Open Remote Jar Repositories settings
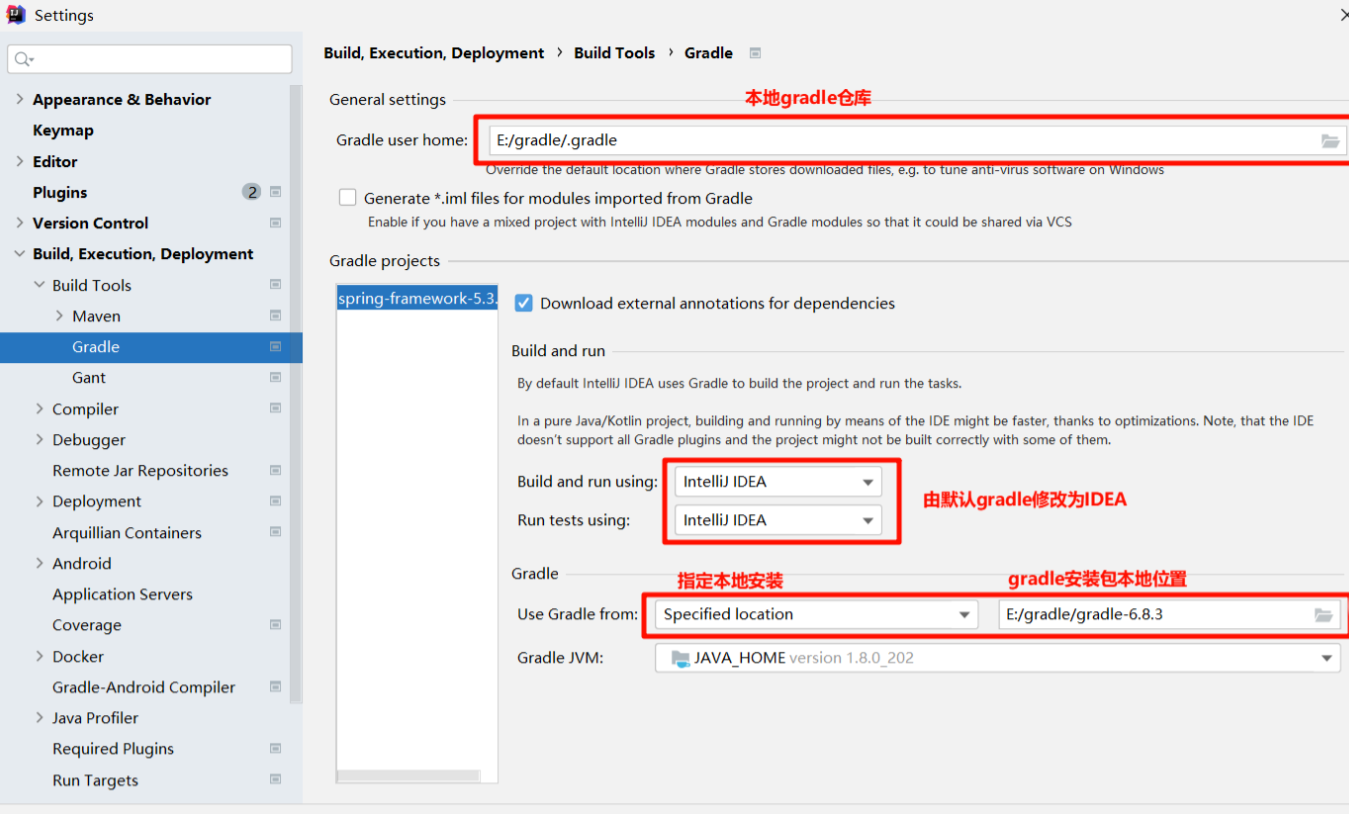This screenshot has width=1349, height=814. pos(140,471)
